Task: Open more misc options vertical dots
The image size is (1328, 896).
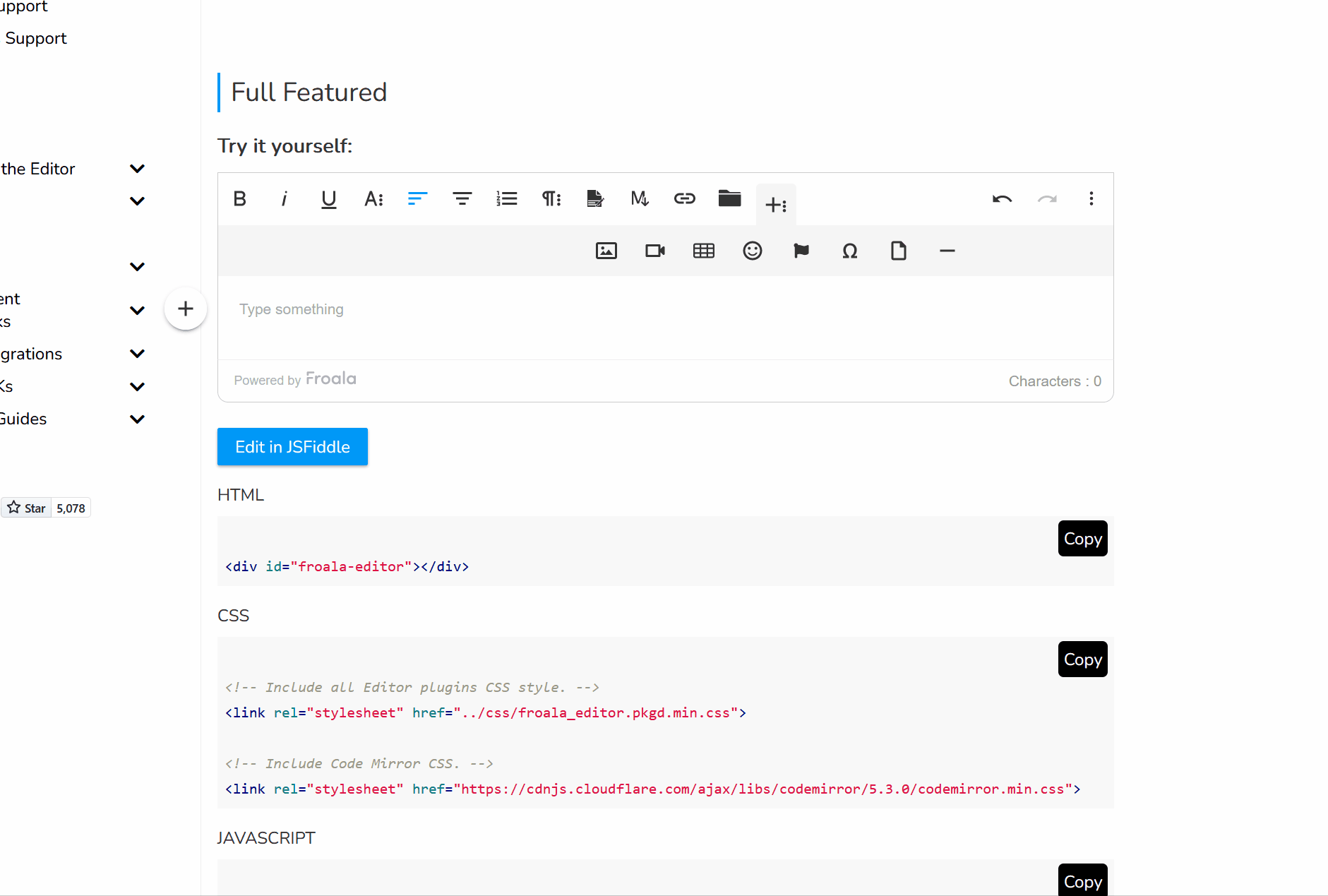Action: [1091, 199]
